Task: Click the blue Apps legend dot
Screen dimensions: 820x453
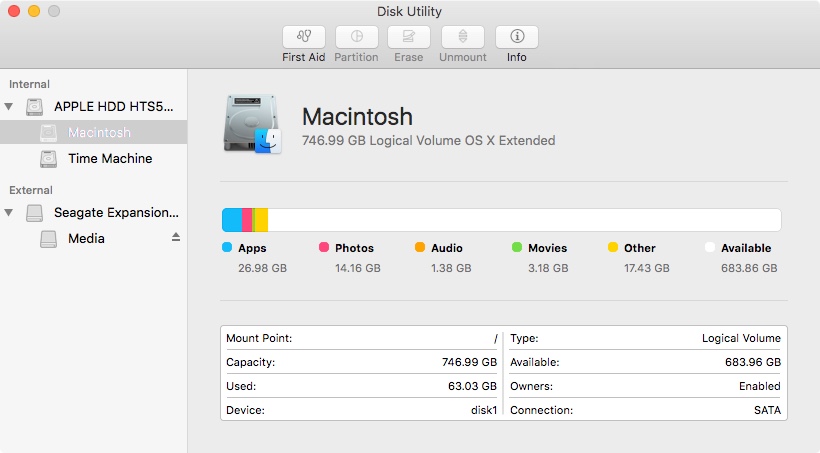Action: [x=227, y=247]
